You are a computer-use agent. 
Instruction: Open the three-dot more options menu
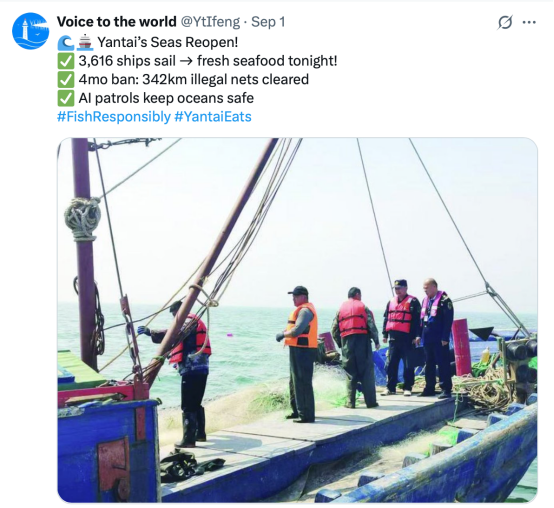(x=529, y=23)
